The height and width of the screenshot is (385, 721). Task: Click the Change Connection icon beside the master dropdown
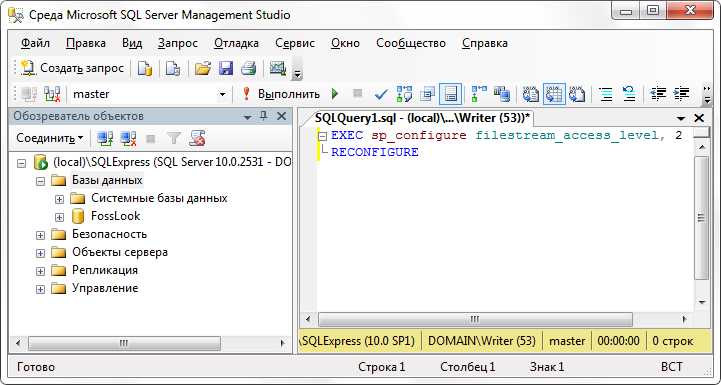52,94
